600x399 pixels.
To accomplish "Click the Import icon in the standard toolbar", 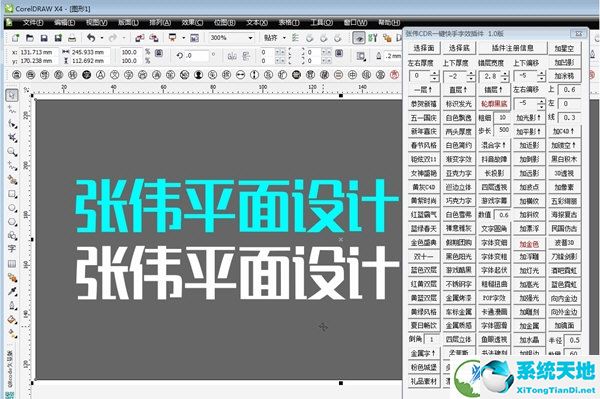I will [x=140, y=38].
